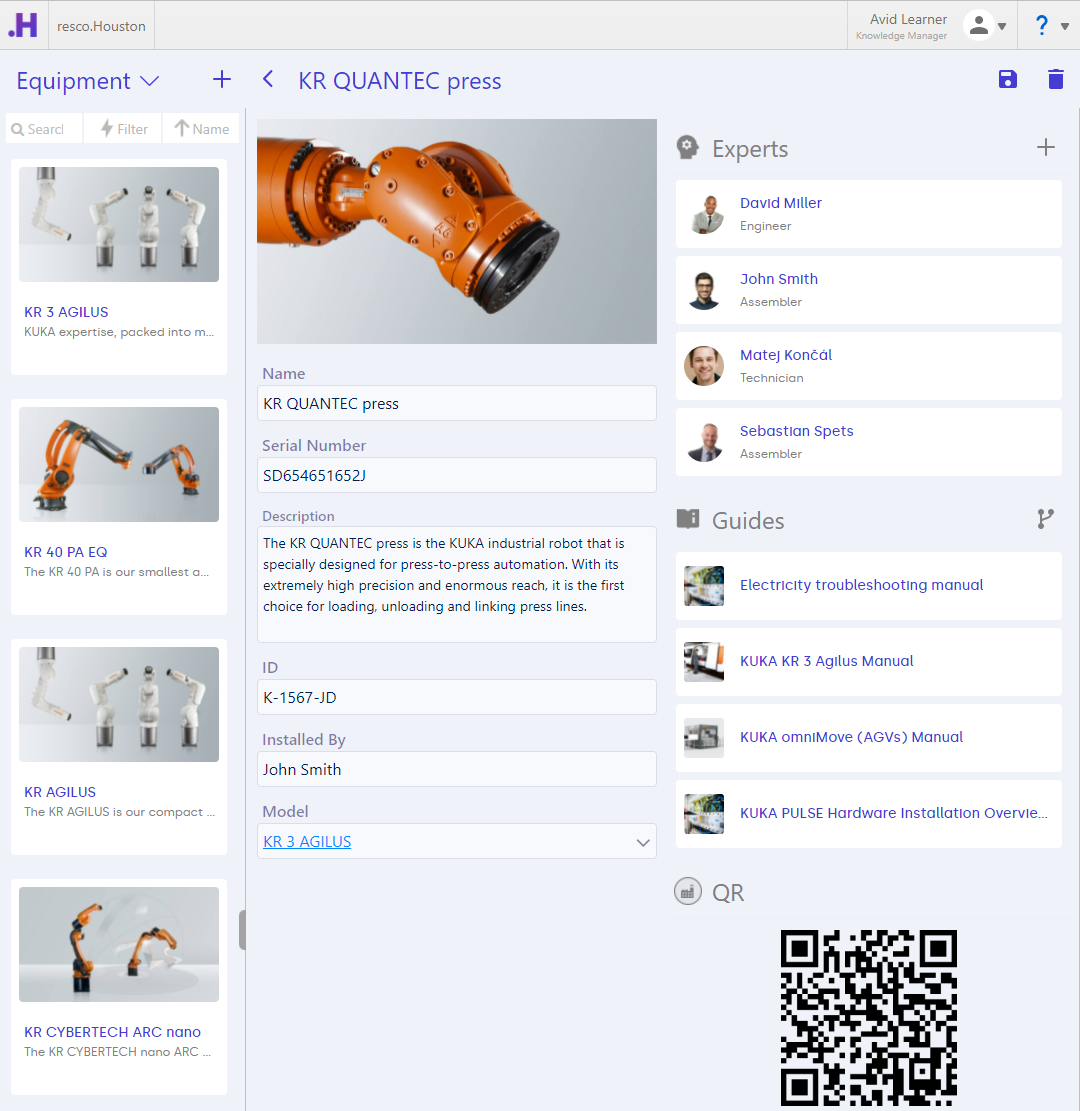The width and height of the screenshot is (1080, 1111).
Task: Click the sidebar collapse handle
Action: pyautogui.click(x=242, y=930)
